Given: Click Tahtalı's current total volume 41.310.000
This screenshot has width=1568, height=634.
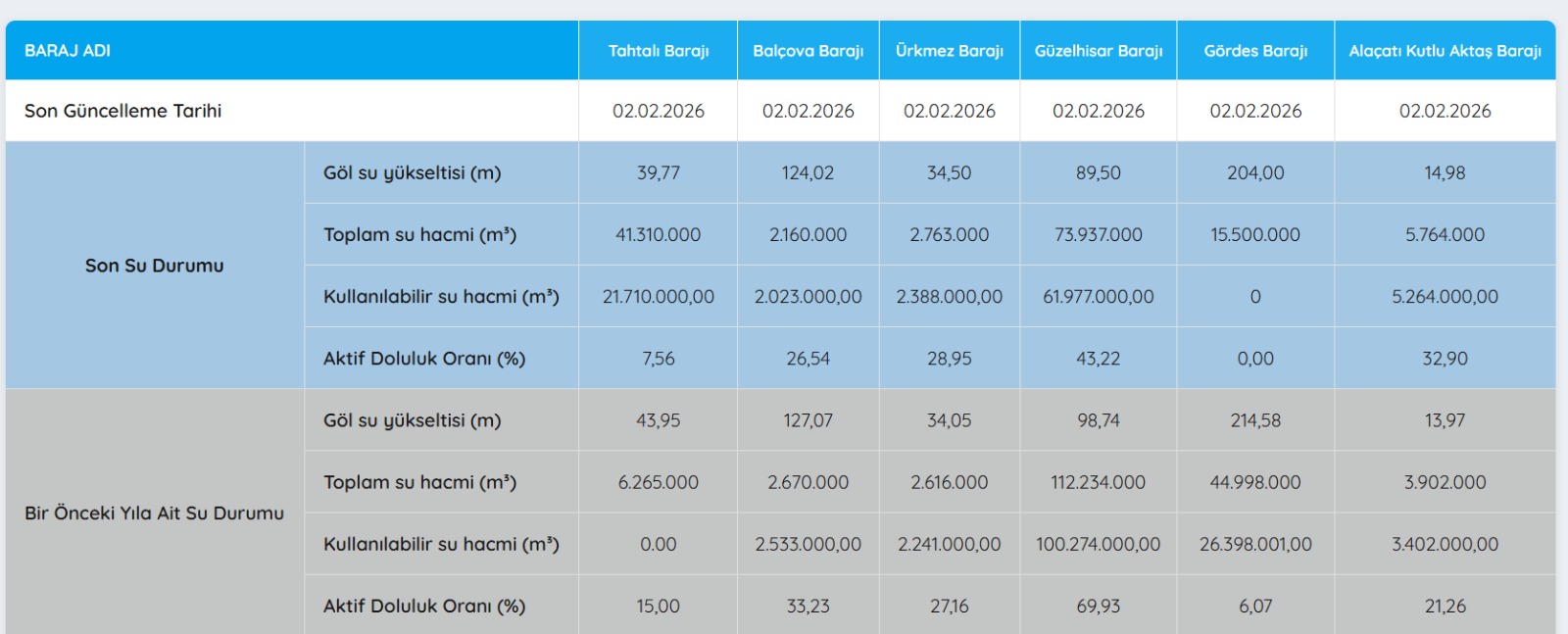Looking at the screenshot, I should pyautogui.click(x=658, y=235).
